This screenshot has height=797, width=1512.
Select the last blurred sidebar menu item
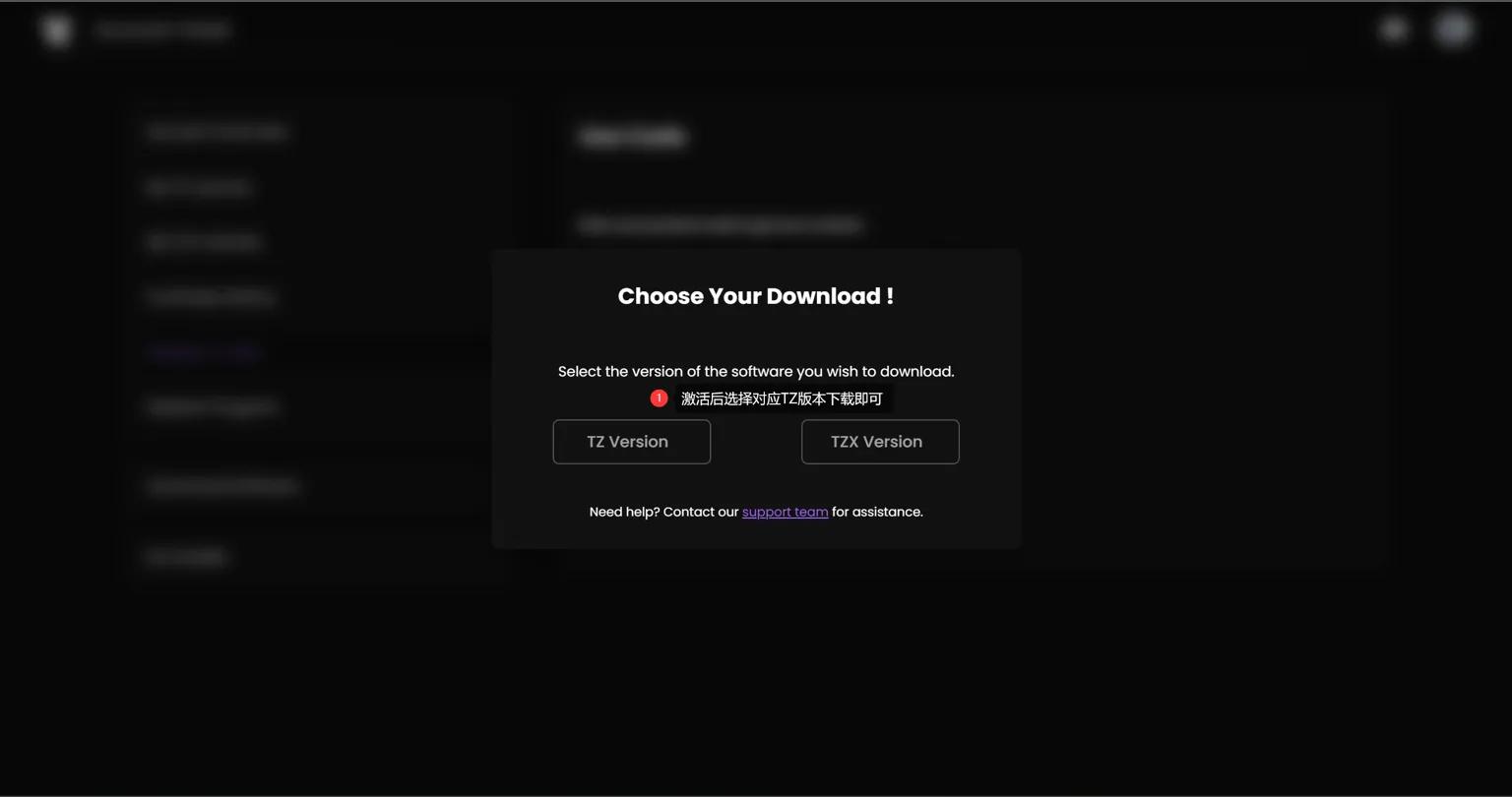187,557
